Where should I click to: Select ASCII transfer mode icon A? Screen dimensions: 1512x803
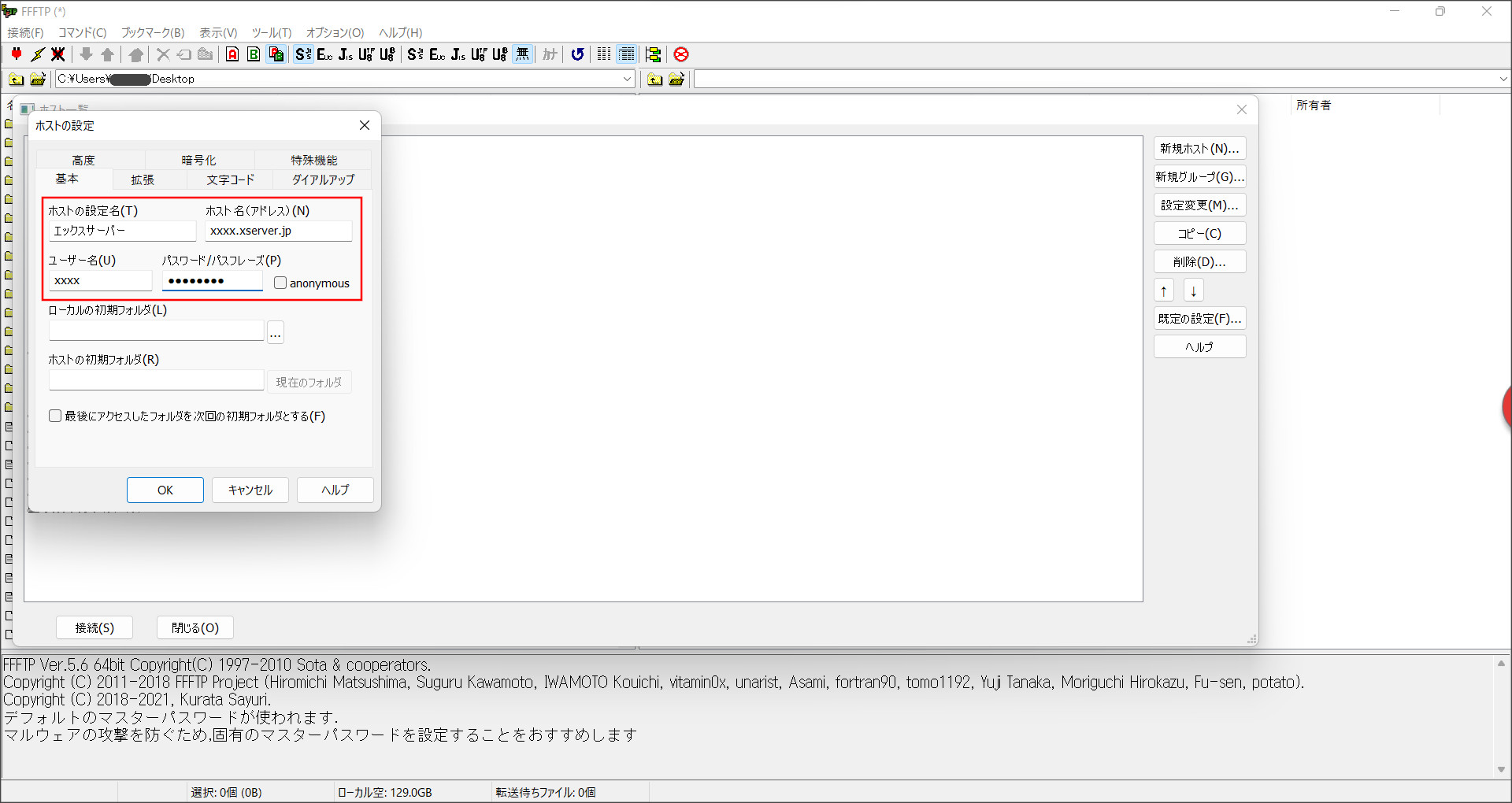(232, 54)
